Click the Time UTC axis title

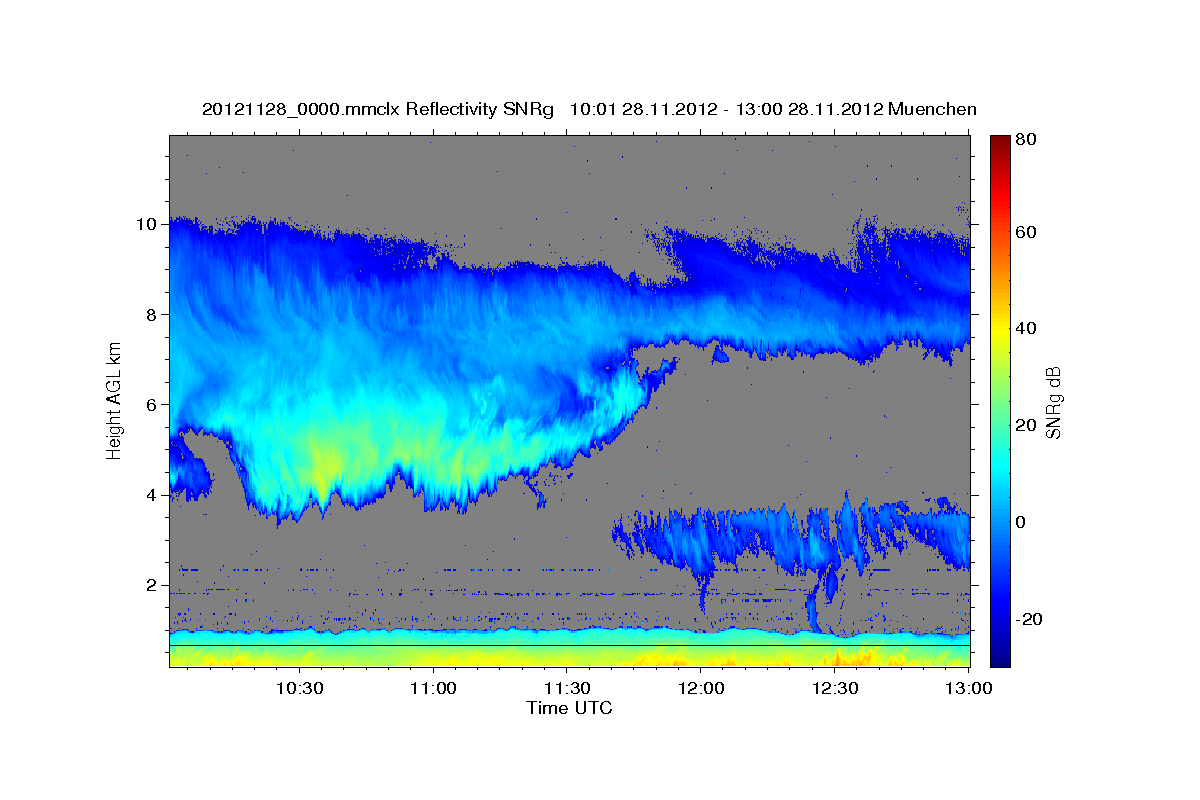pyautogui.click(x=569, y=708)
